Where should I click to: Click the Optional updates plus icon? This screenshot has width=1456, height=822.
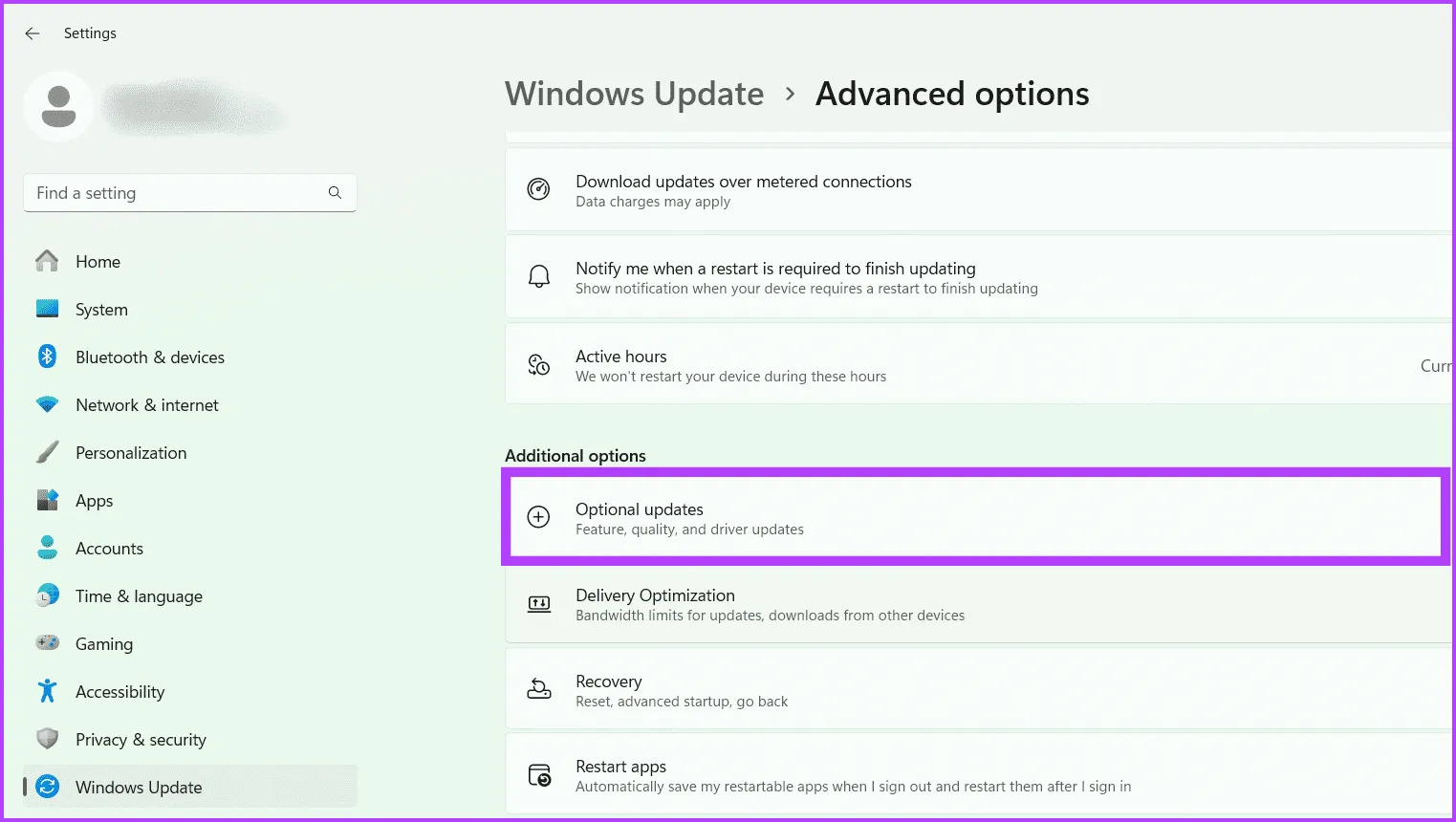pyautogui.click(x=539, y=517)
